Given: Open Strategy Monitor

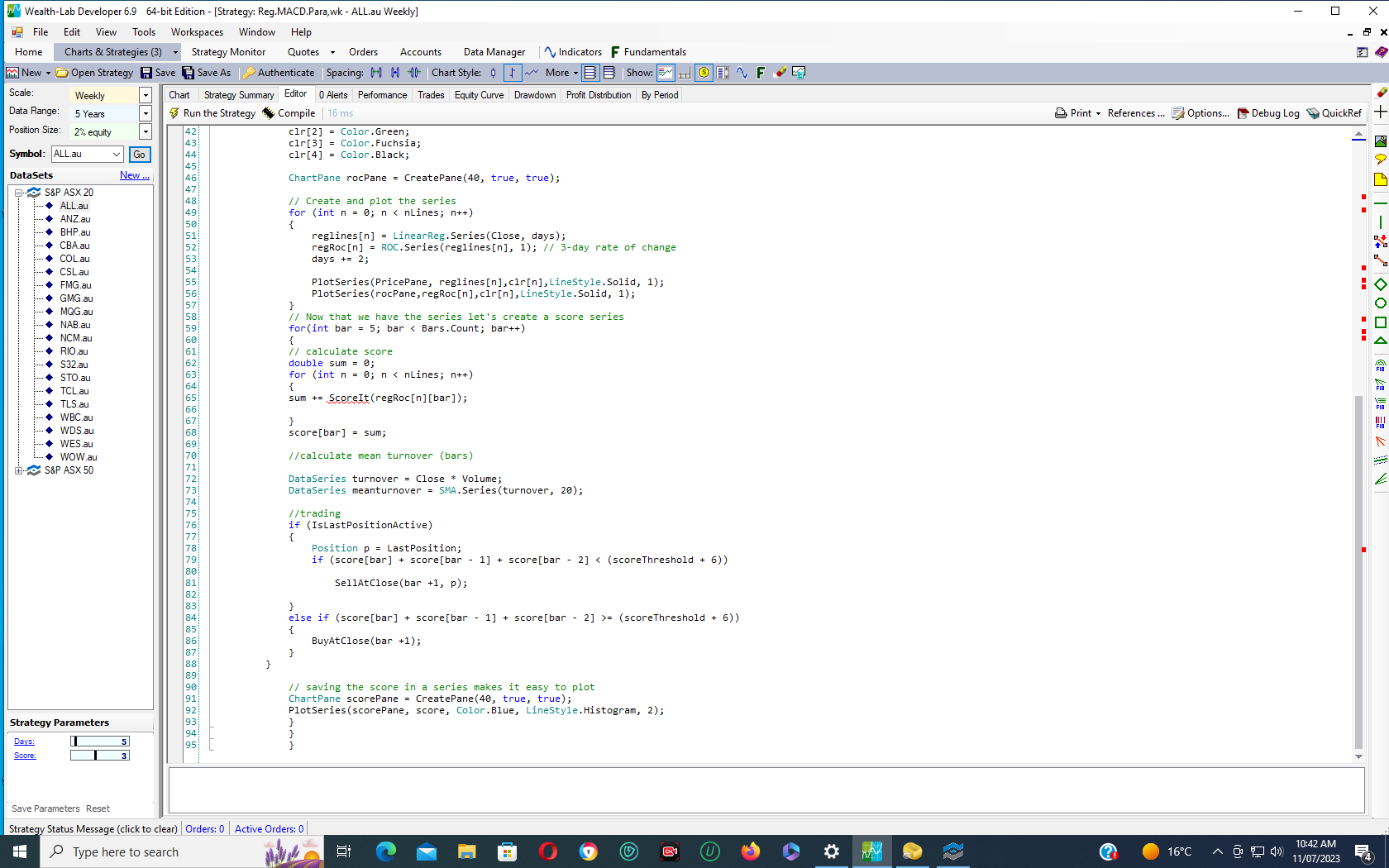Looking at the screenshot, I should point(228,52).
